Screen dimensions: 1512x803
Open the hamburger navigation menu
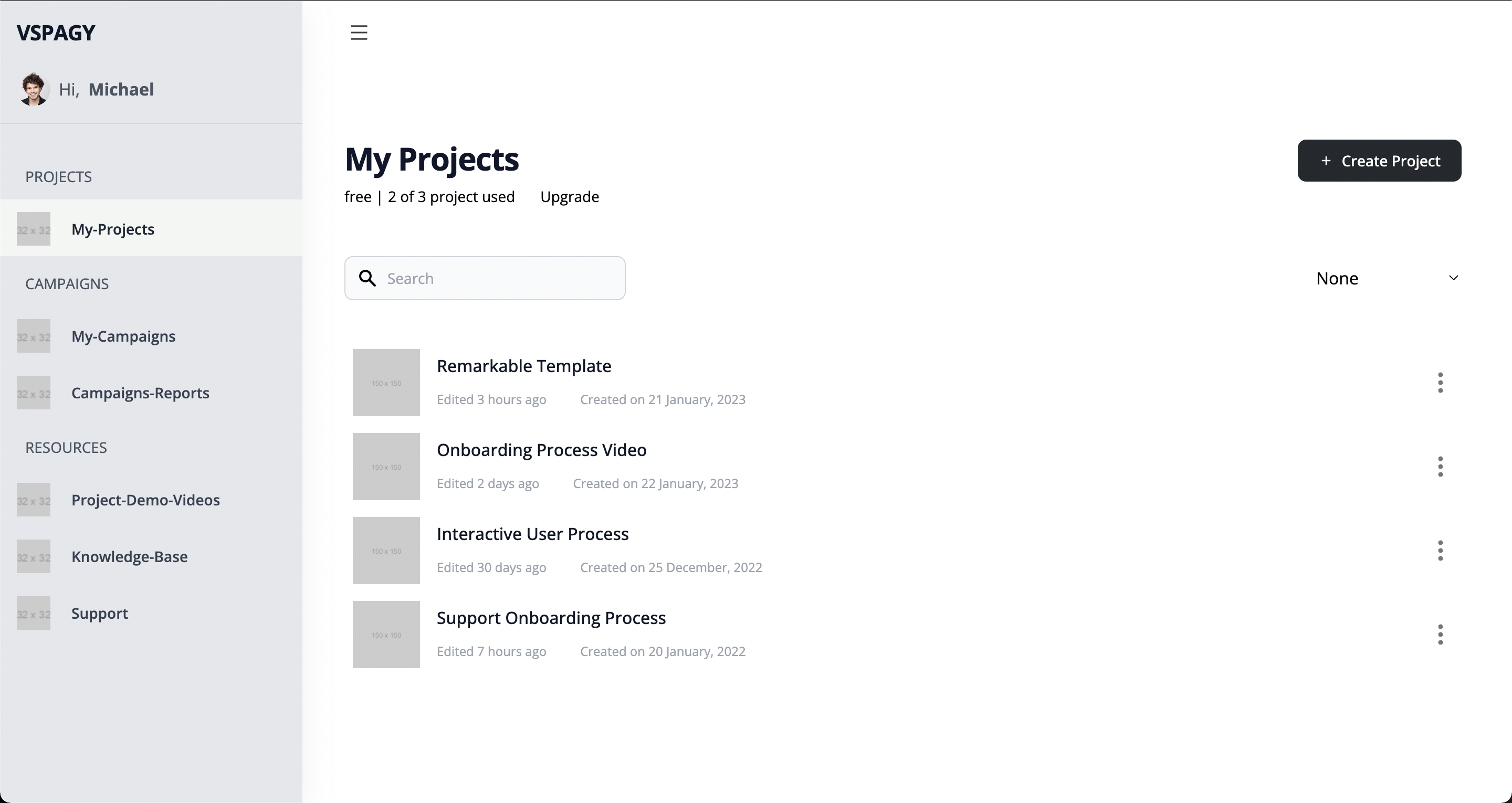pyautogui.click(x=358, y=33)
